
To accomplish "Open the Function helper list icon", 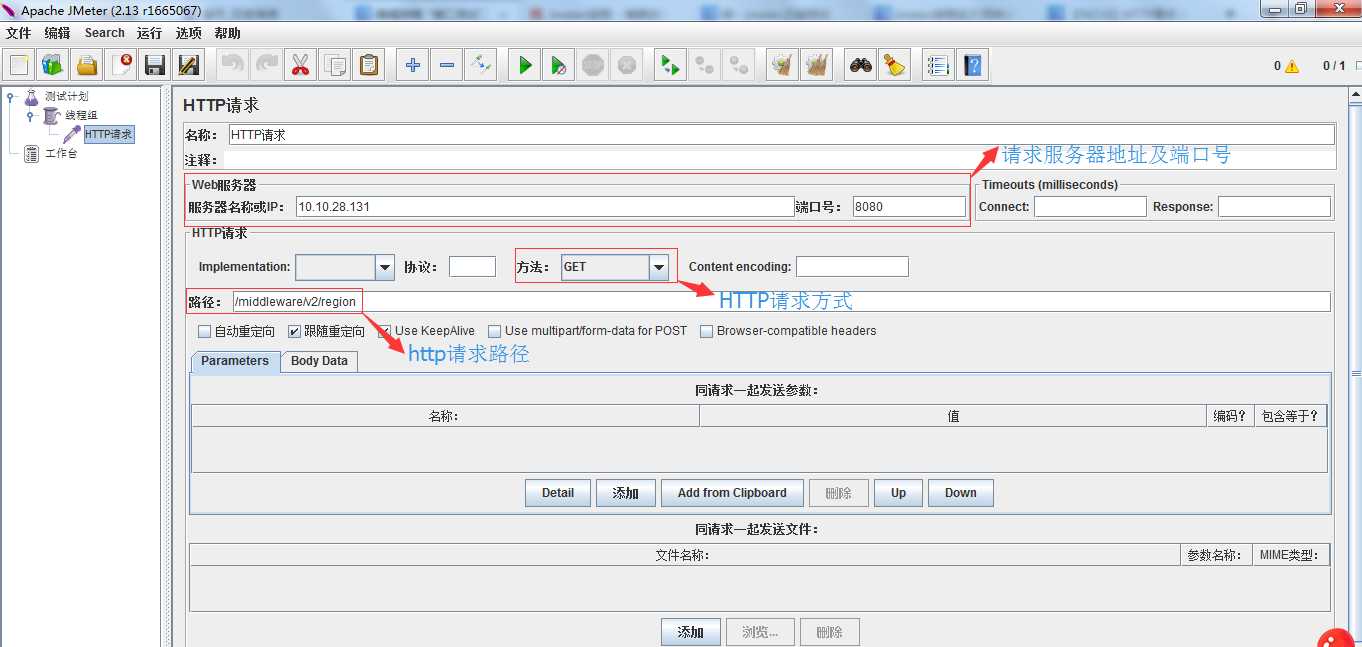I will (x=938, y=65).
